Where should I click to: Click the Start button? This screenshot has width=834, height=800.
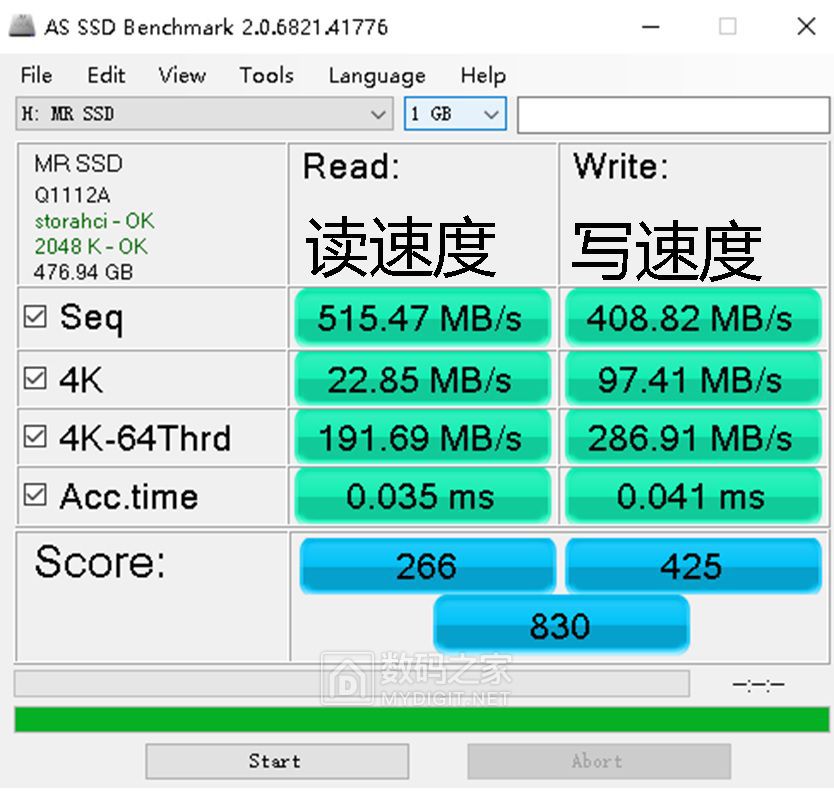coord(277,761)
